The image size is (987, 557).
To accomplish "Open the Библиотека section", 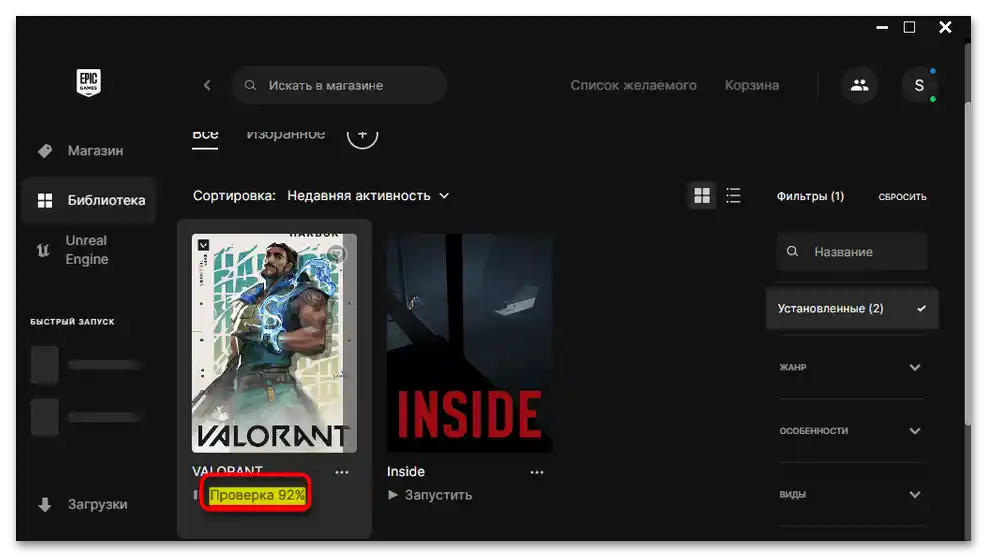I will (88, 200).
